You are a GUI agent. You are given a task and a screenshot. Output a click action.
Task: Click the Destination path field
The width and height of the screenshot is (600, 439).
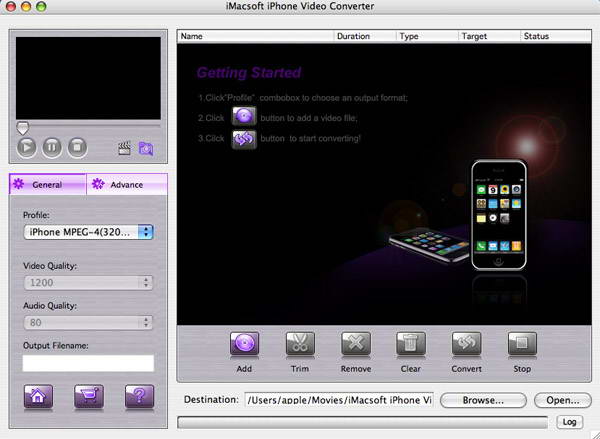tap(339, 400)
